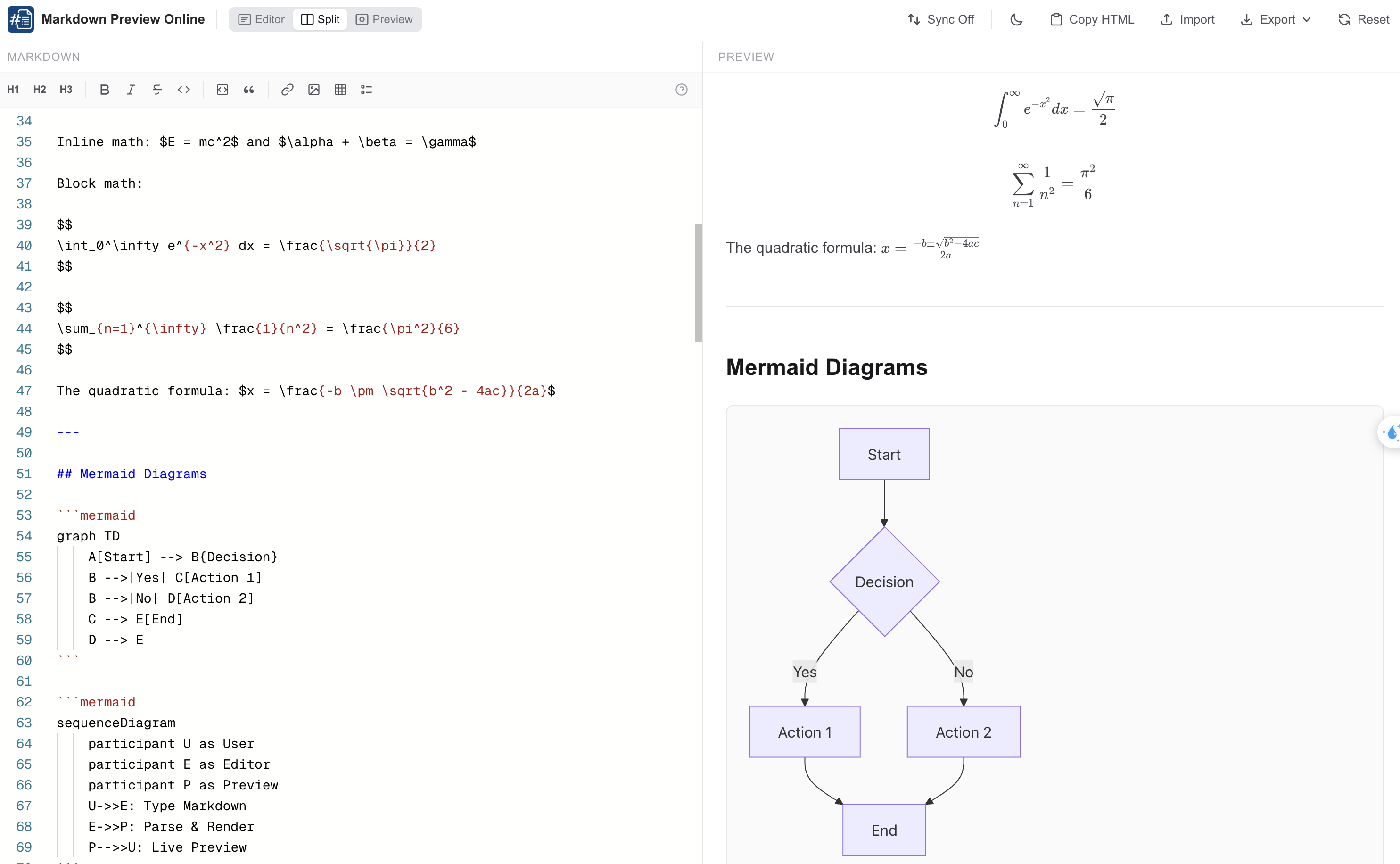Insert inline code
1400x864 pixels.
184,90
